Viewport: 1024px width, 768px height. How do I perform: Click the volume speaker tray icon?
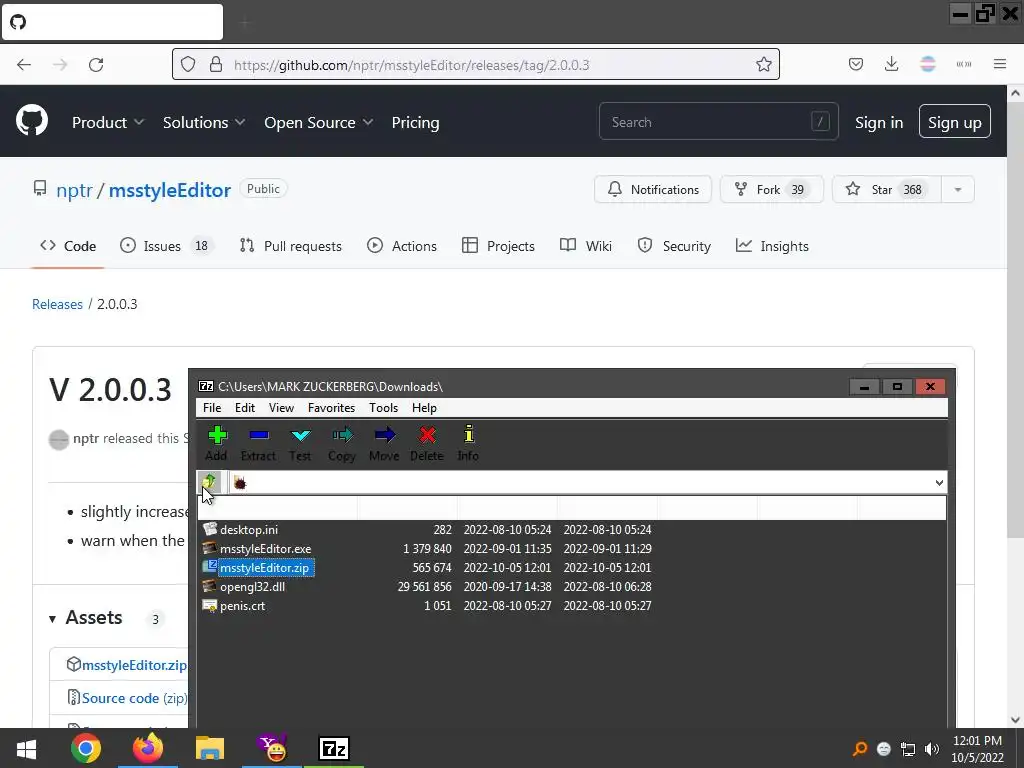coord(932,749)
